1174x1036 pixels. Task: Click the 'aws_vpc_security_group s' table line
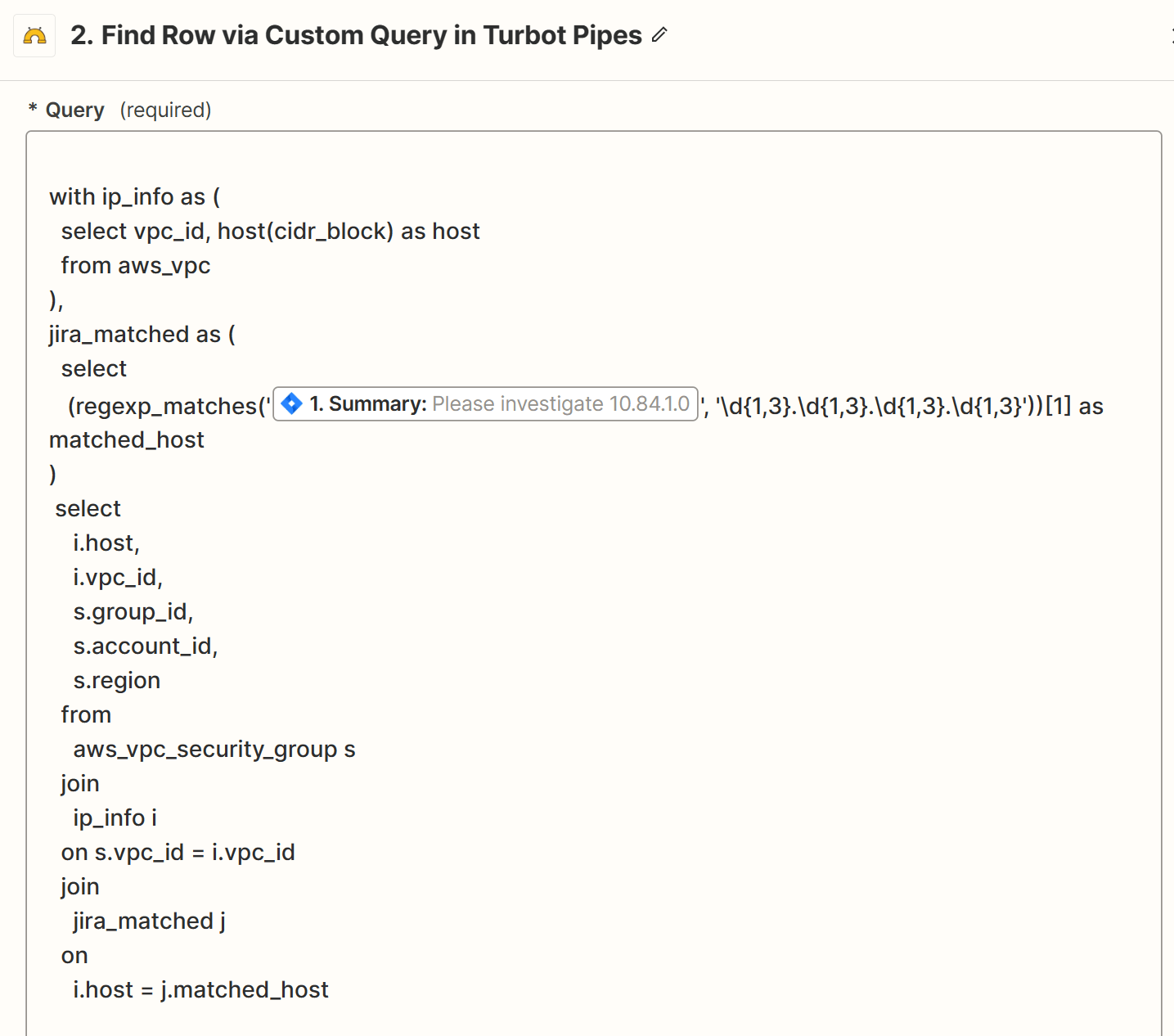214,750
